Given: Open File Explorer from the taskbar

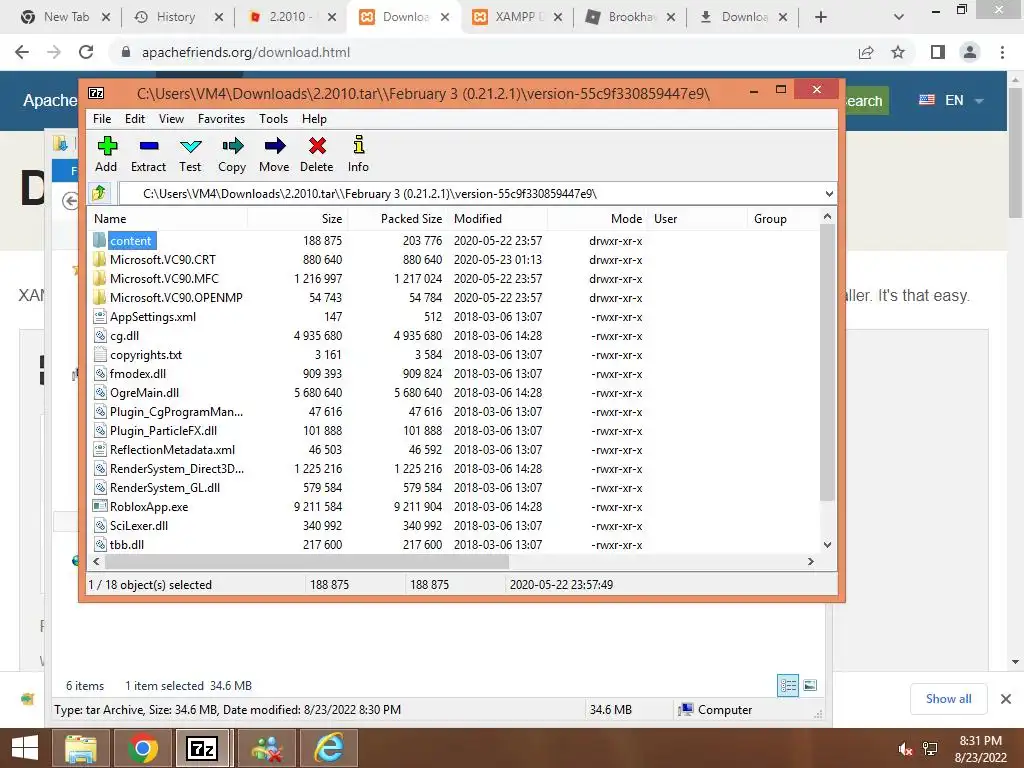Looking at the screenshot, I should pos(81,748).
